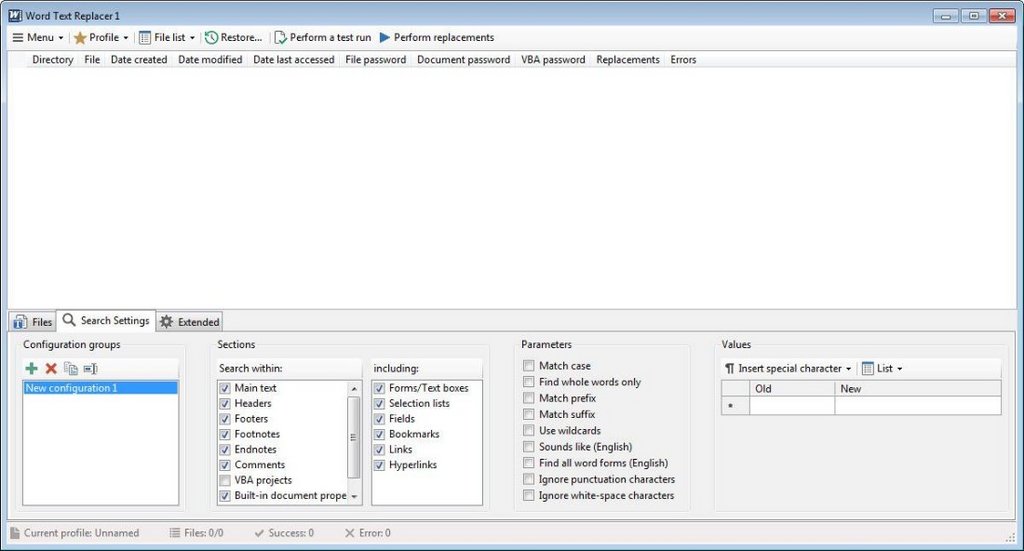Click the Profile star icon
The height and width of the screenshot is (551, 1024).
(80, 38)
